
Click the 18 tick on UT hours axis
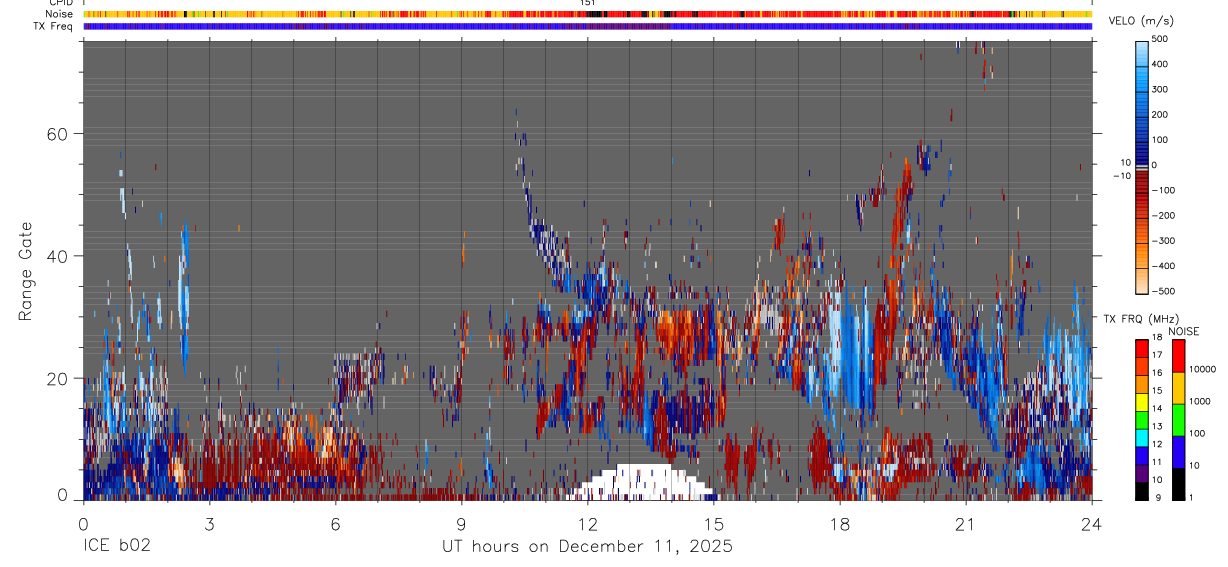[x=840, y=523]
